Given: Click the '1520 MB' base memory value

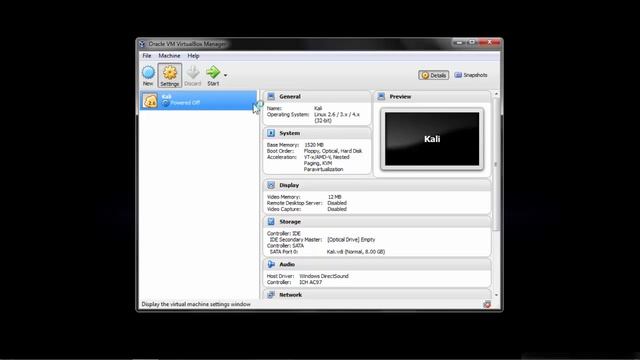Looking at the screenshot, I should 314,145.
